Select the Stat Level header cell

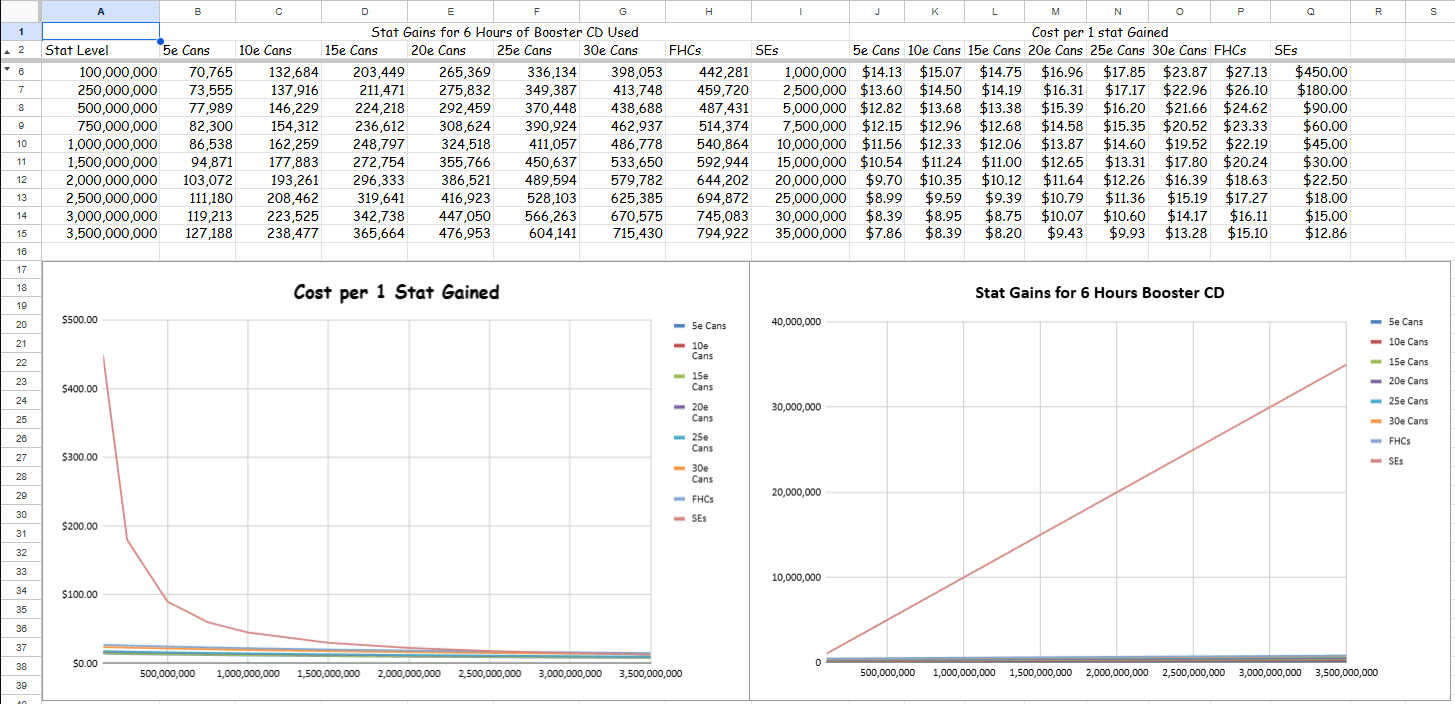coord(101,50)
